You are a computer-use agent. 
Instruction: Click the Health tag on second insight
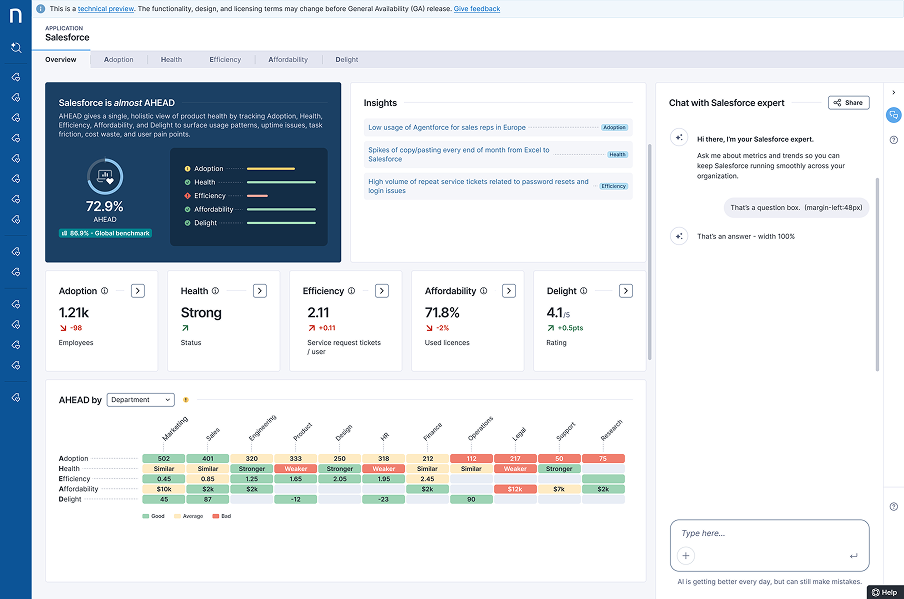tap(617, 155)
